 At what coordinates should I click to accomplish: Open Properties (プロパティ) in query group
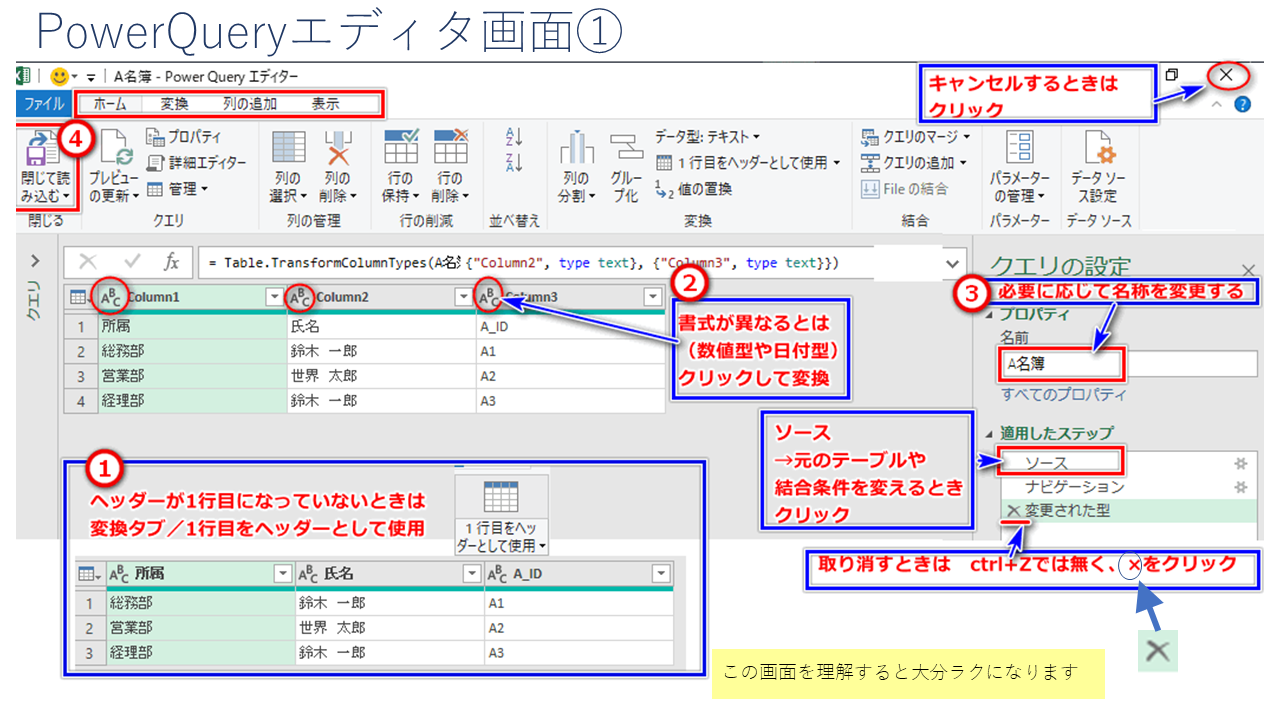(184, 138)
